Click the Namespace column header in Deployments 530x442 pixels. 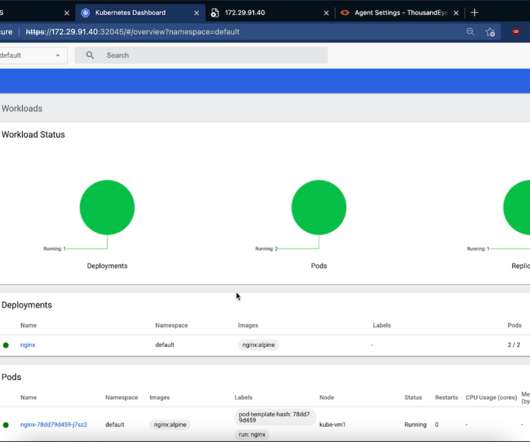(171, 325)
